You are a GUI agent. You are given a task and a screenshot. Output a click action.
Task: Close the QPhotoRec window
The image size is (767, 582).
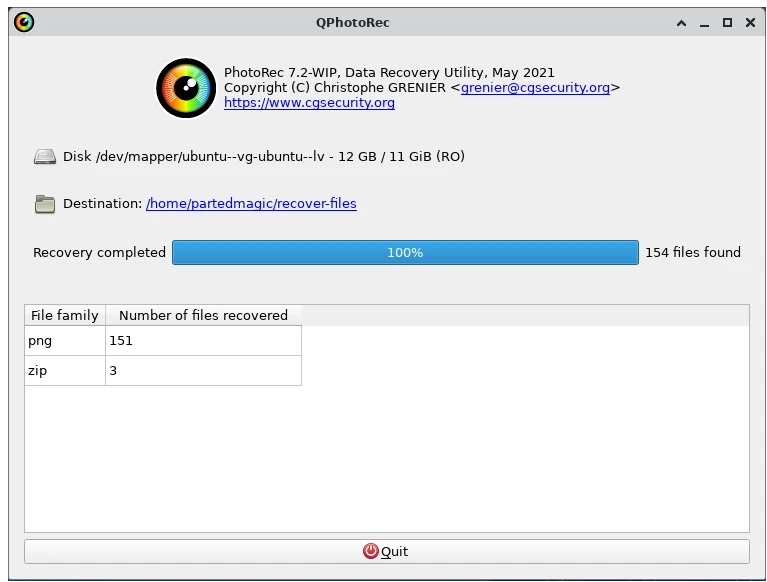point(750,22)
